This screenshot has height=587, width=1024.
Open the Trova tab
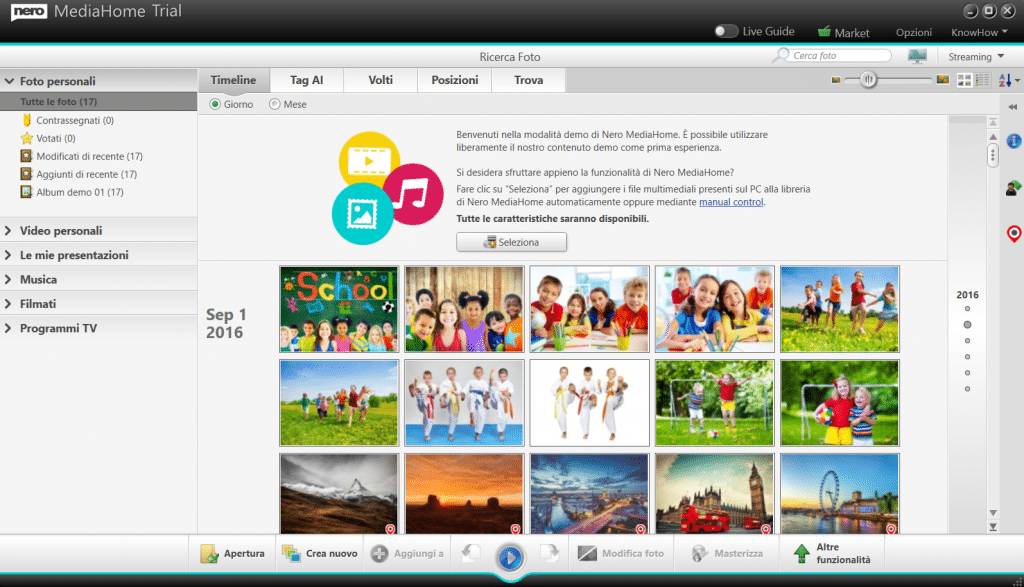pos(528,80)
